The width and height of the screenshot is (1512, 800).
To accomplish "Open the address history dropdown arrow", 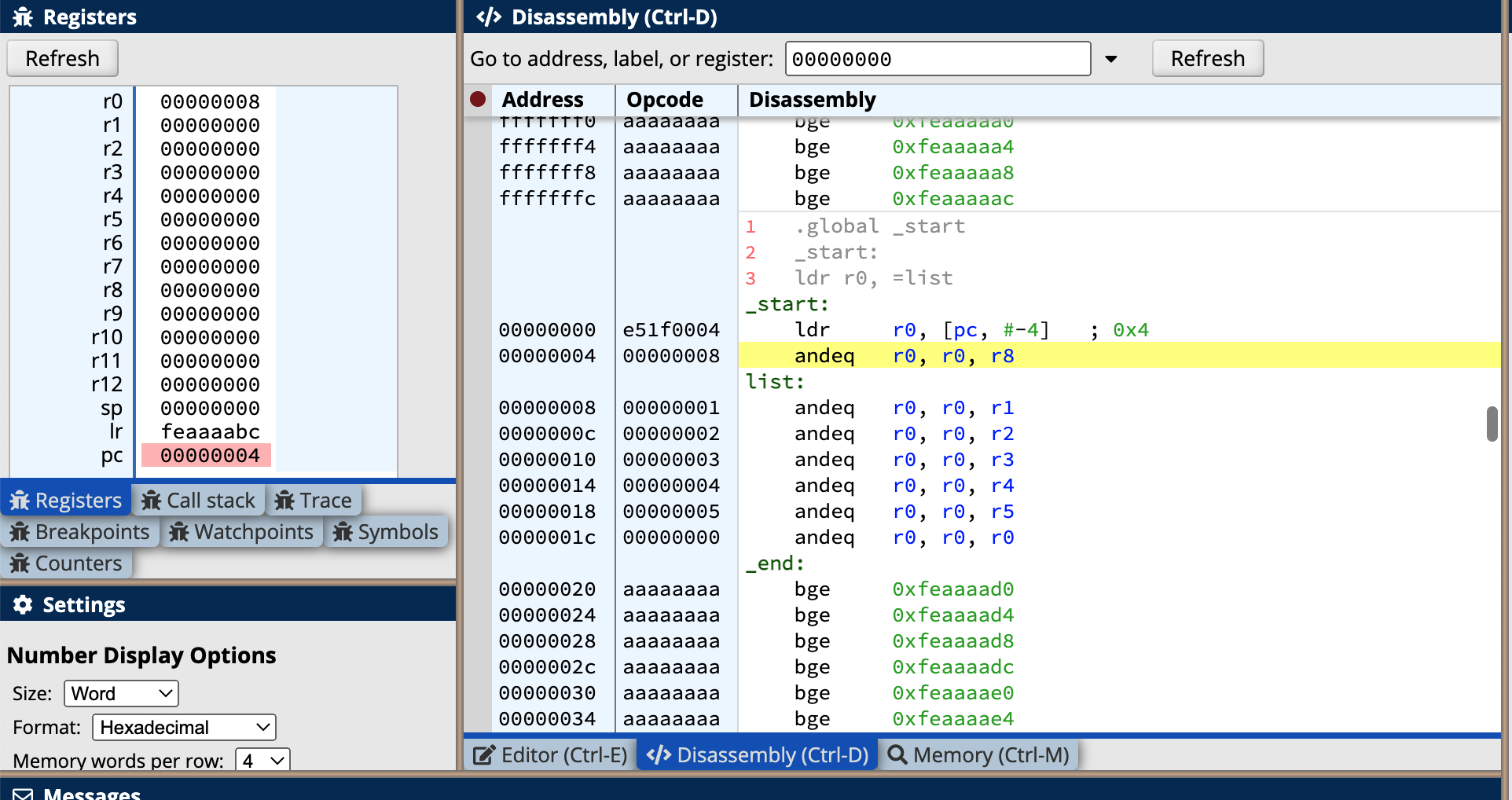I will click(1111, 59).
